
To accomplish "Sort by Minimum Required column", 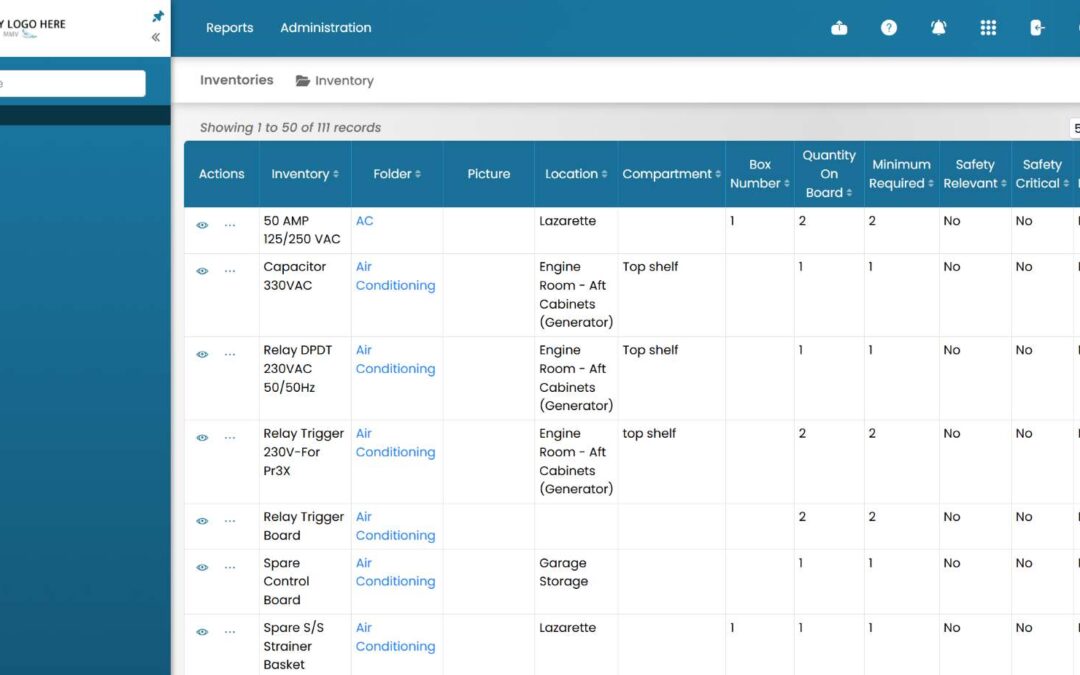I will coord(901,174).
